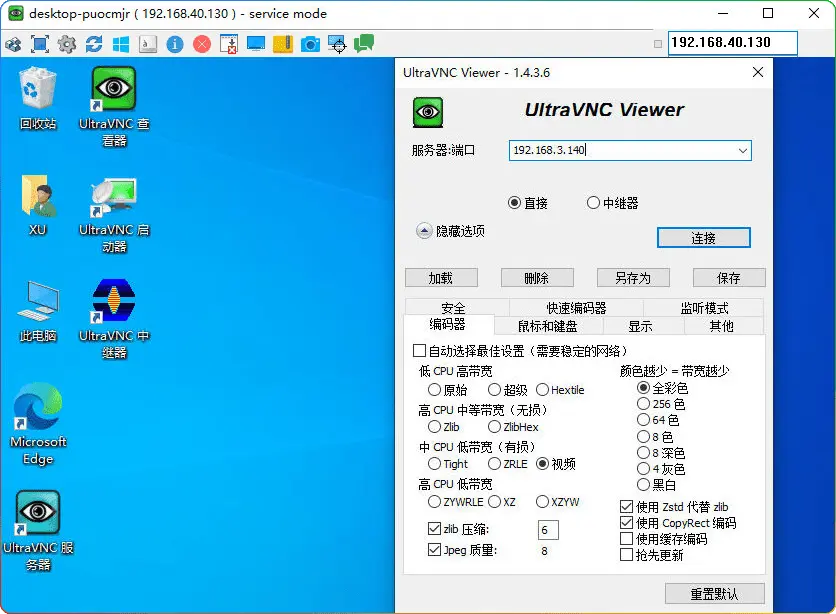The width and height of the screenshot is (836, 614).
Task: Open the 服务器:端口 dropdown arrow
Action: click(743, 151)
